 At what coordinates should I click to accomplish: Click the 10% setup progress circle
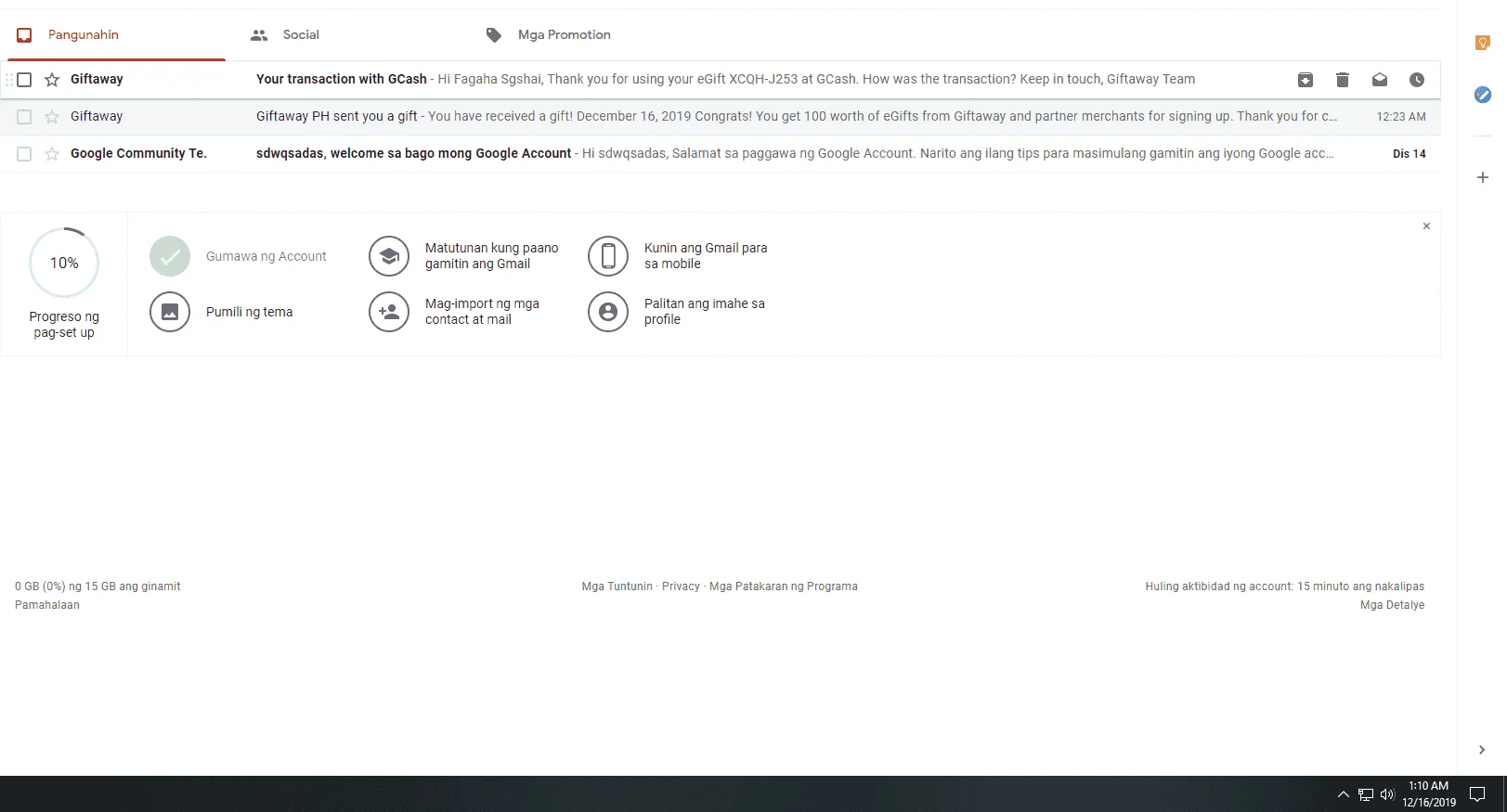(x=64, y=263)
